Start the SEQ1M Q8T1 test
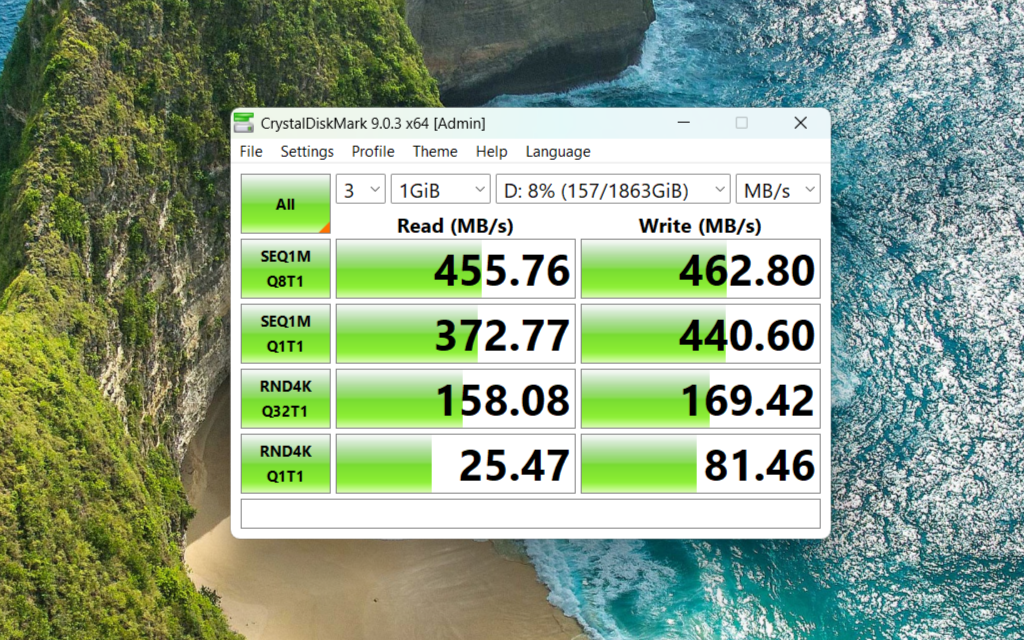The height and width of the screenshot is (640, 1024). [285, 268]
